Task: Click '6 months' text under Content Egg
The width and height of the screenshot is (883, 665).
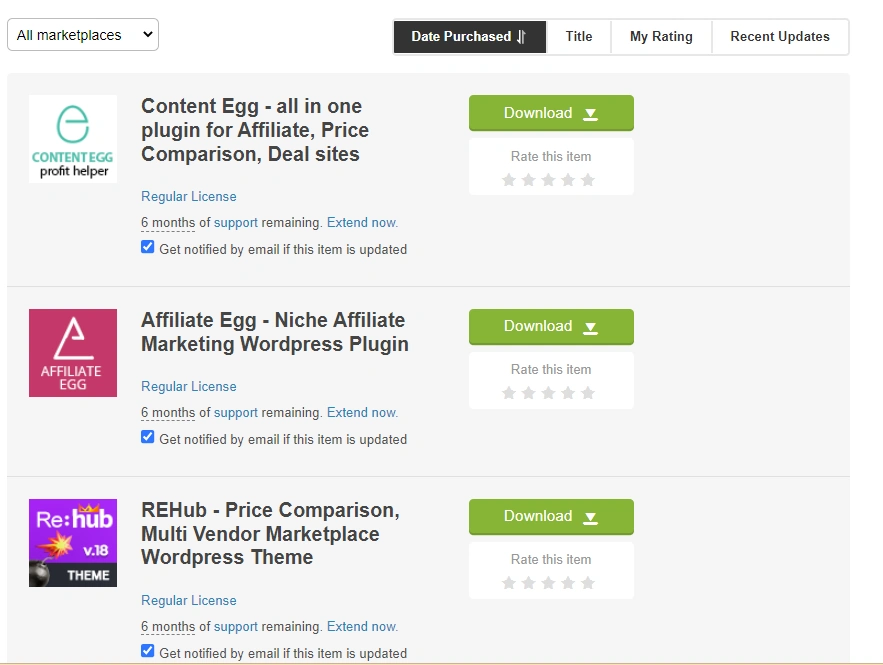Action: 168,223
